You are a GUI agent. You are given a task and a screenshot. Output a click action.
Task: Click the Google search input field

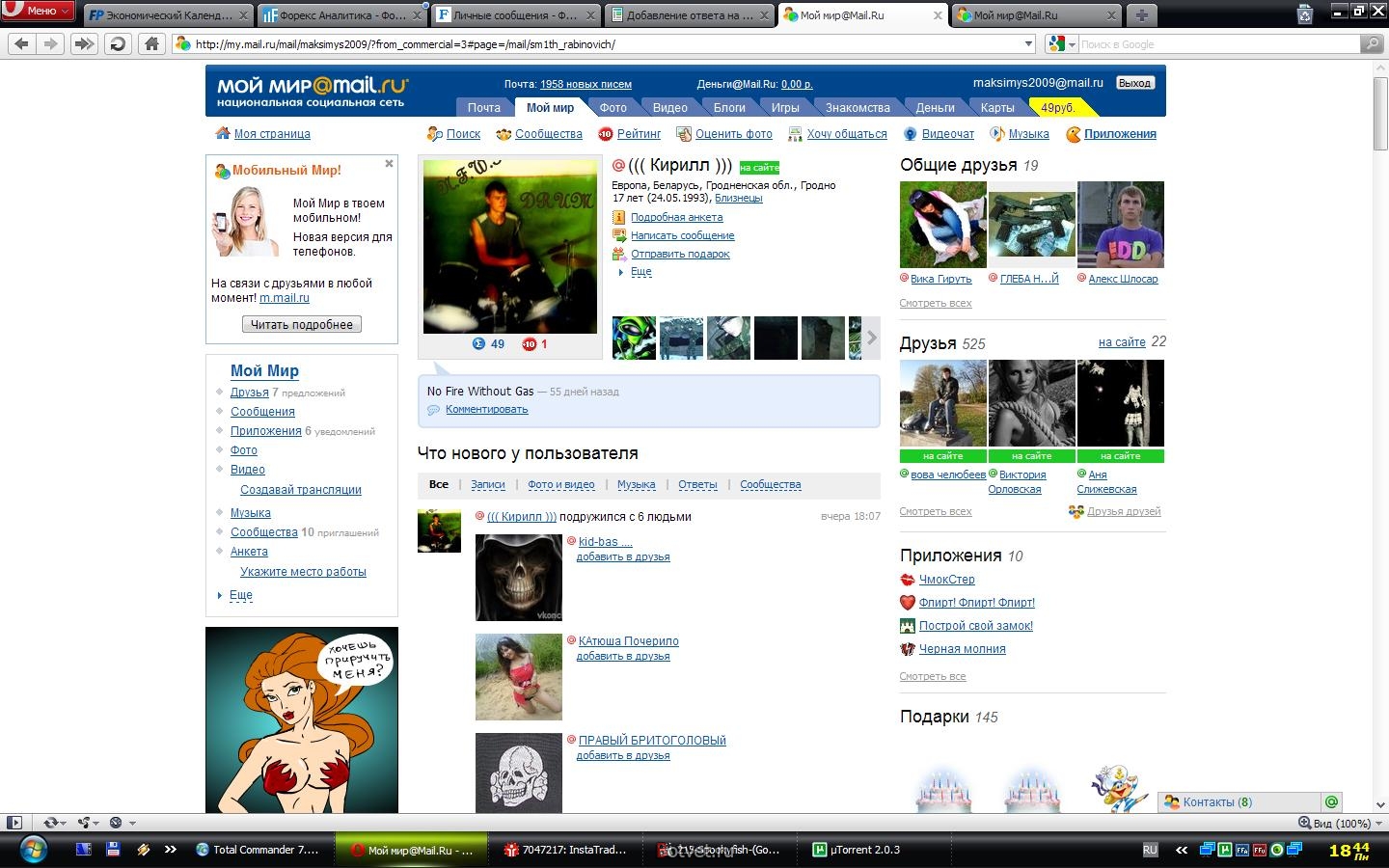point(1217,43)
